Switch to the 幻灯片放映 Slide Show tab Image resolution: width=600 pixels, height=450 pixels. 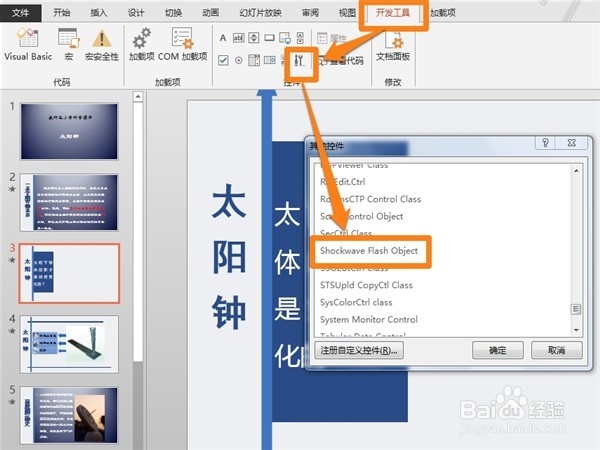pos(260,13)
